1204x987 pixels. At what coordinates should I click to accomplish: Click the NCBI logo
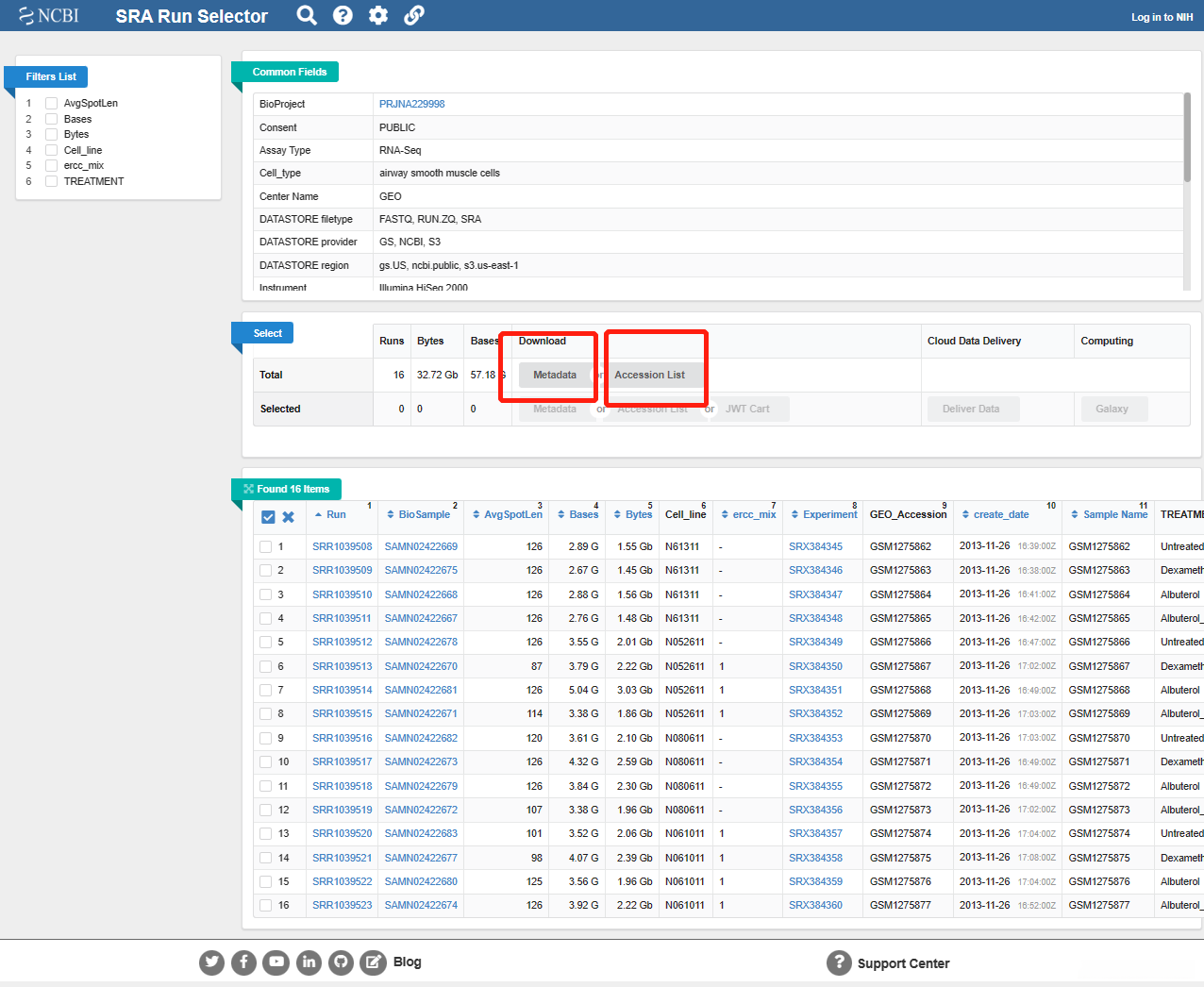coord(49,16)
